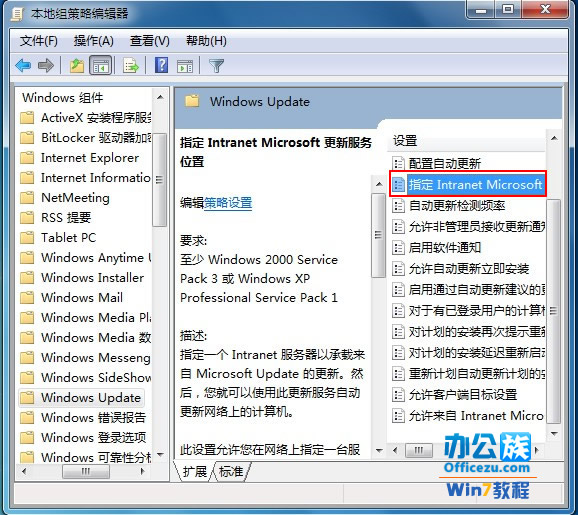The width and height of the screenshot is (578, 515).
Task: Open the 帮助(H) menu
Action: coord(206,41)
